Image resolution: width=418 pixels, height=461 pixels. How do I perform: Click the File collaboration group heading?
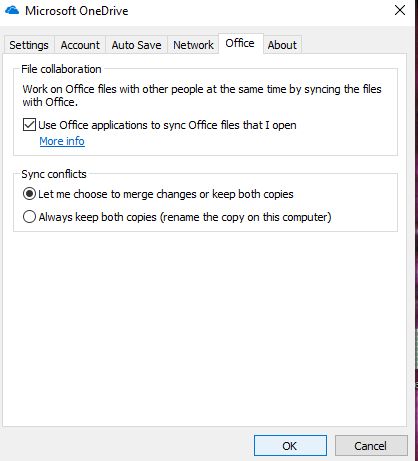click(x=61, y=69)
